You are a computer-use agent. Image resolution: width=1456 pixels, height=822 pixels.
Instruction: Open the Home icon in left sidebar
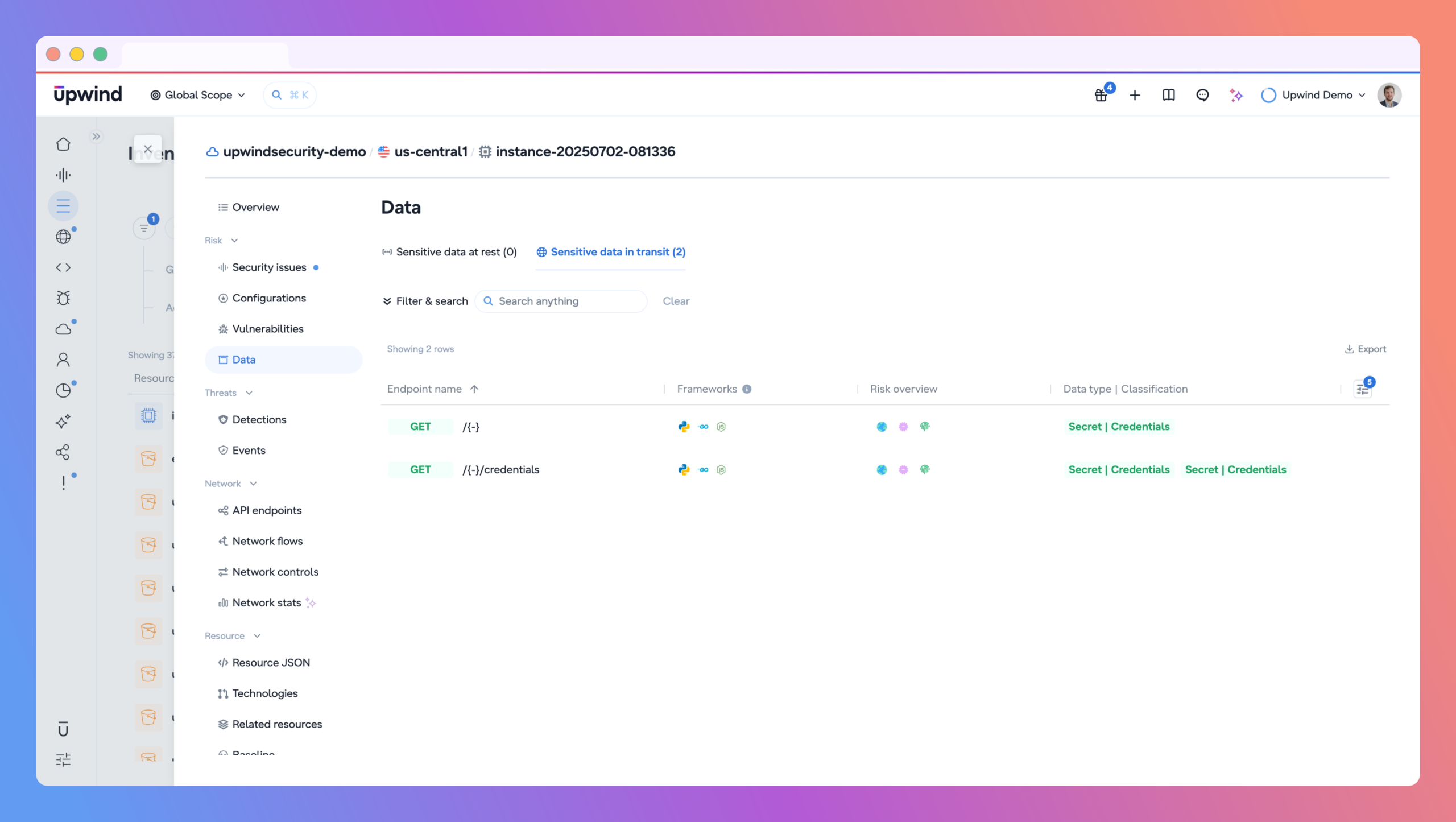[63, 144]
